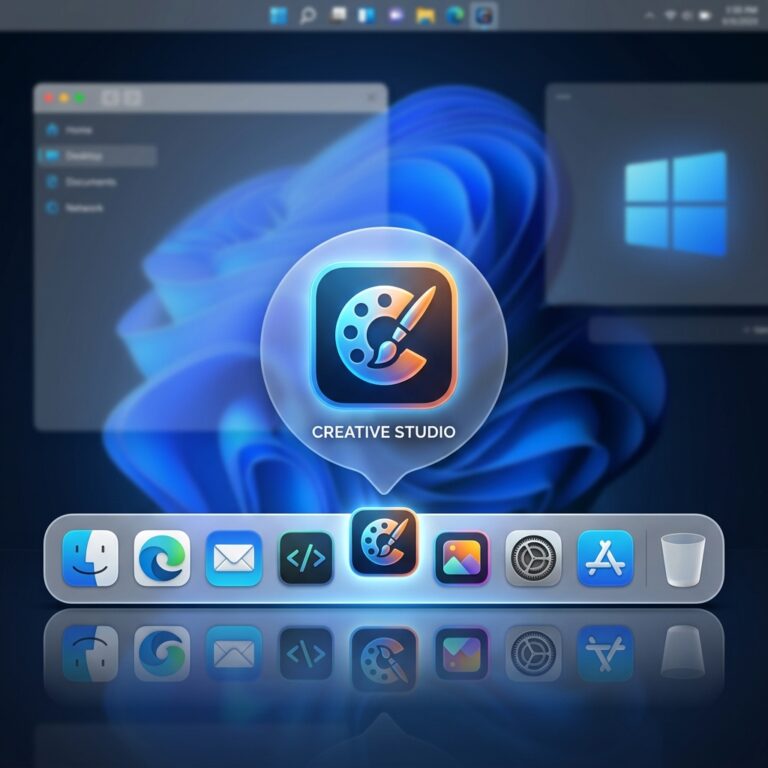Expand the system tray hidden icons chevron
The image size is (768, 768).
(650, 16)
